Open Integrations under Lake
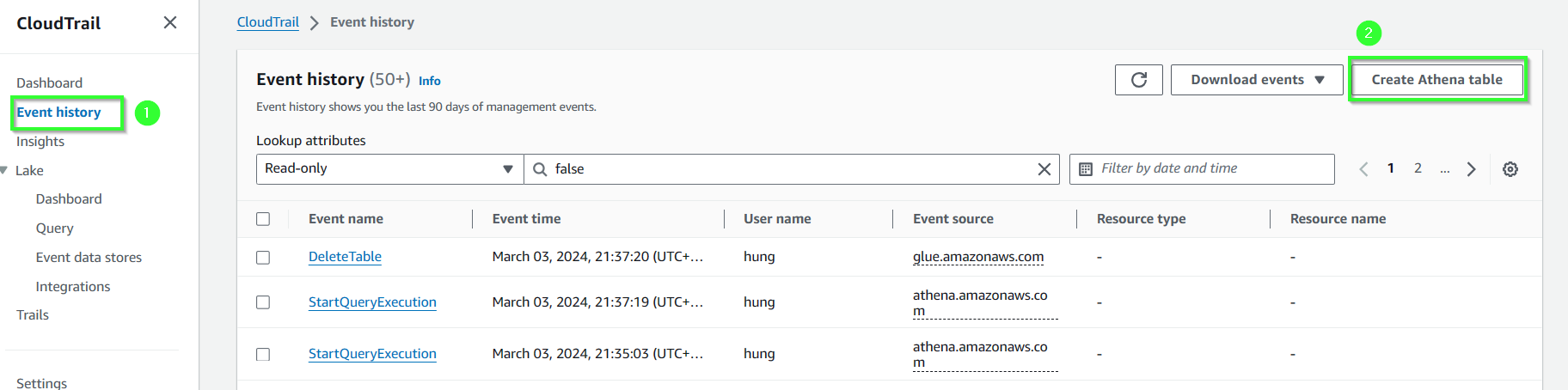This screenshot has width=1568, height=390. point(73,287)
